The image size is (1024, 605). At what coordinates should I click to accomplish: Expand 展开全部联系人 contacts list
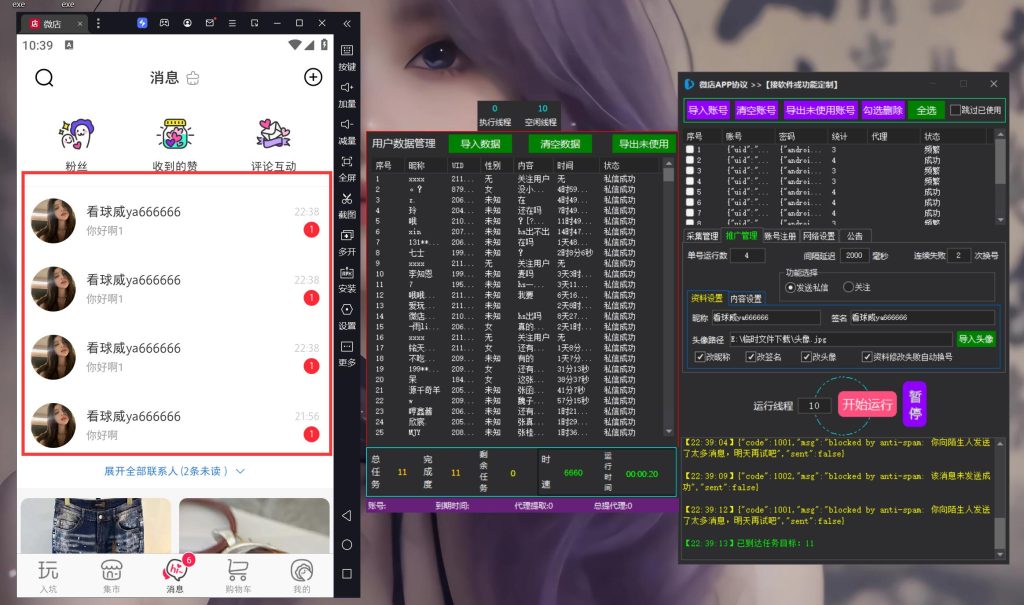(174, 471)
